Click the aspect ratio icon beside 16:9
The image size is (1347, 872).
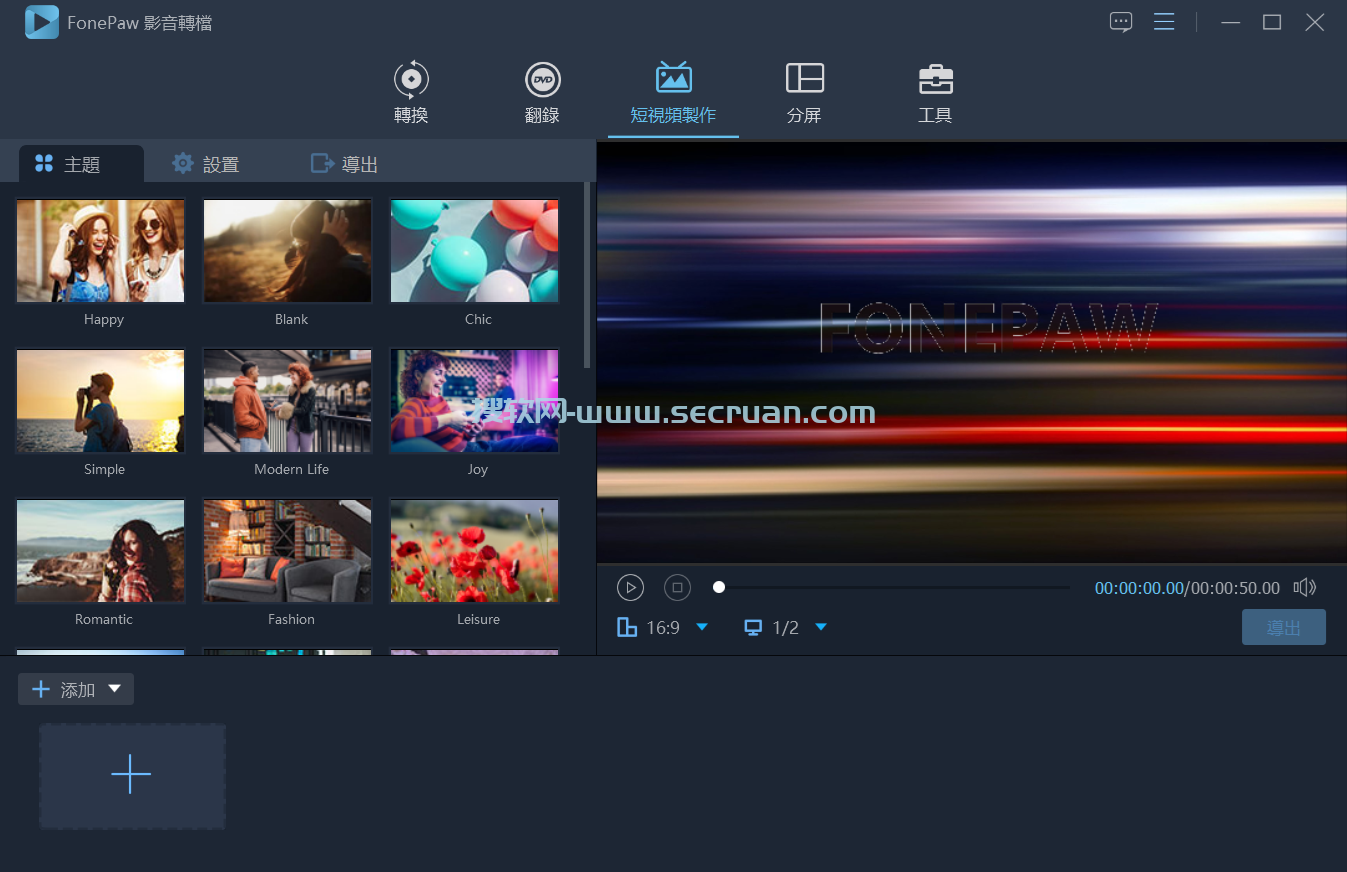(x=627, y=627)
